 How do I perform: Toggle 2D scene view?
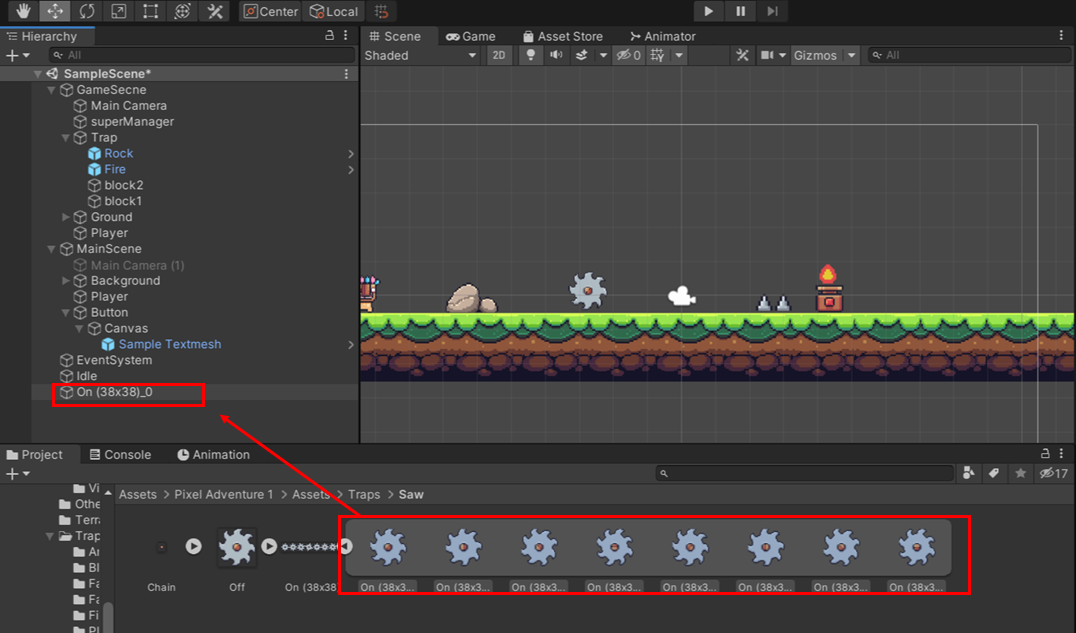(499, 55)
